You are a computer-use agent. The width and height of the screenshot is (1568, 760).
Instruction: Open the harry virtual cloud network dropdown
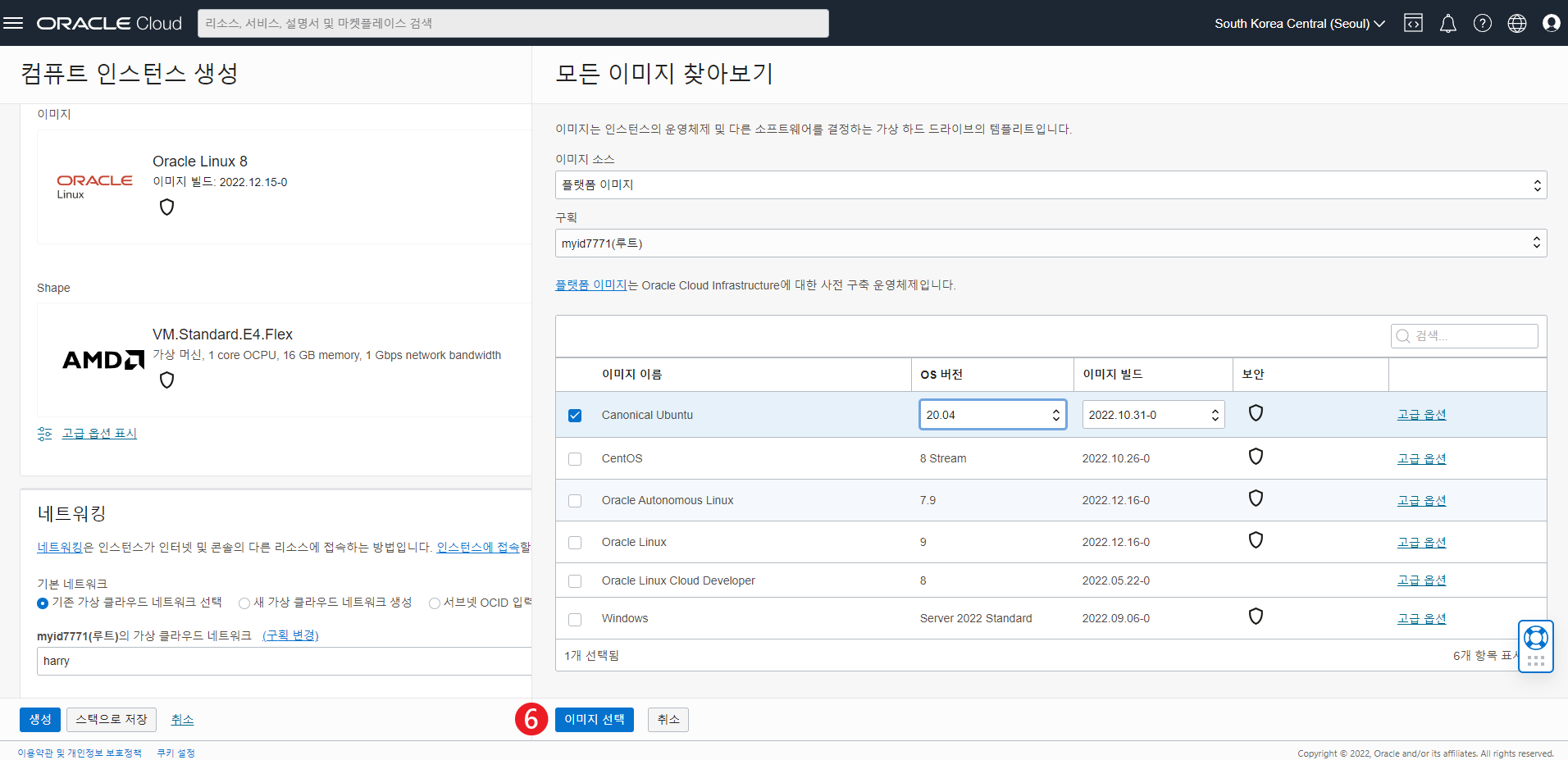click(284, 661)
